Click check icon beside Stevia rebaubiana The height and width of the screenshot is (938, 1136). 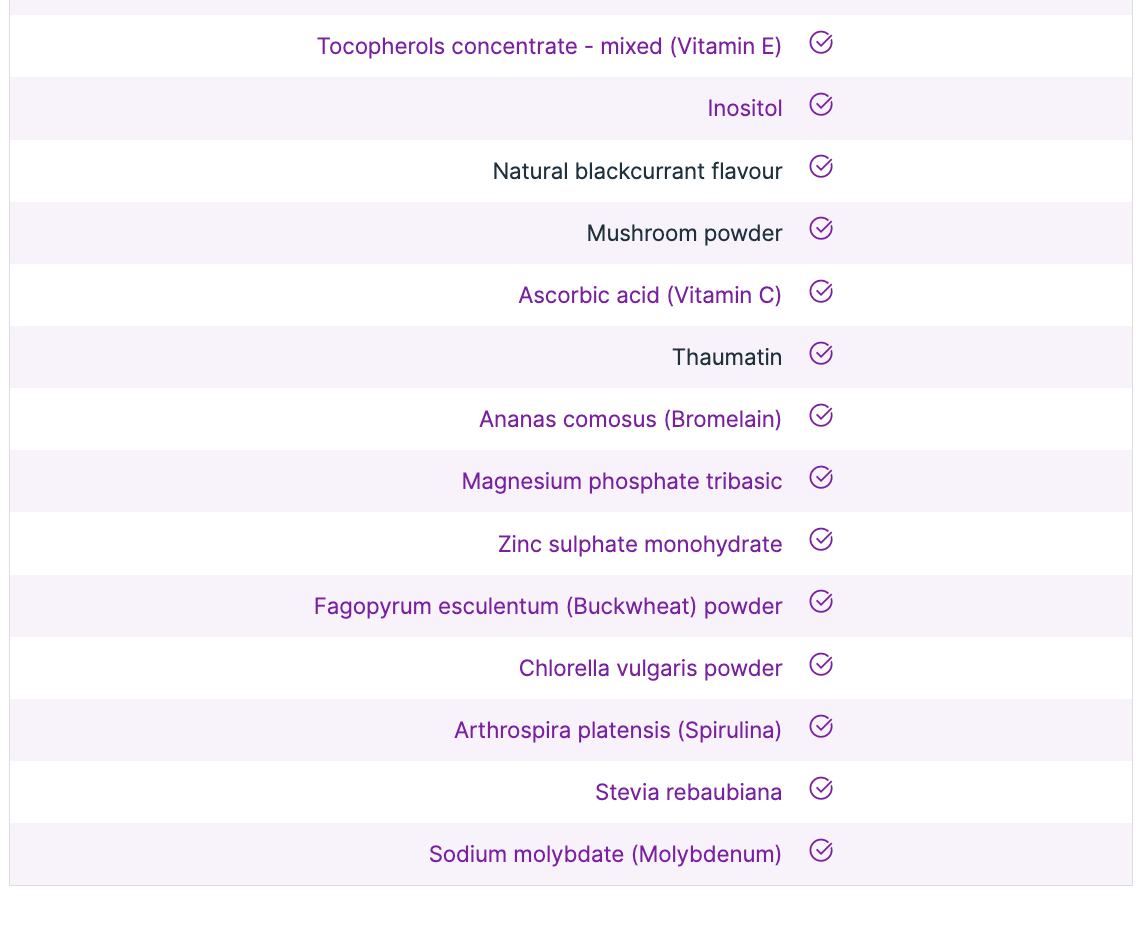point(821,789)
